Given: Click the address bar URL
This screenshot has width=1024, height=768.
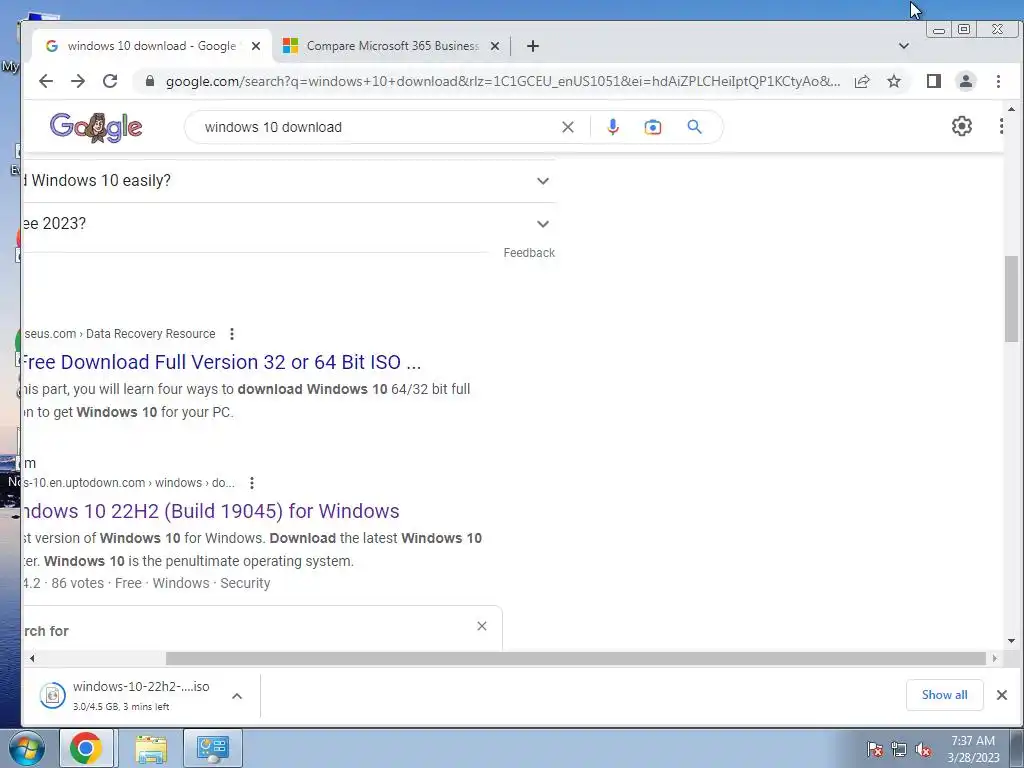Looking at the screenshot, I should click(x=503, y=81).
